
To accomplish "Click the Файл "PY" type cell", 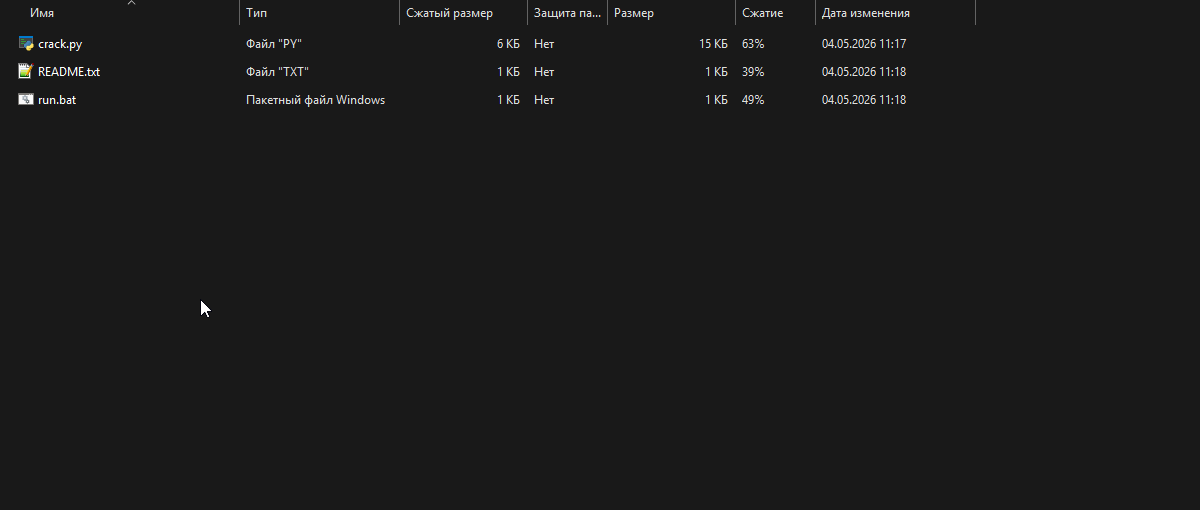I will 274,44.
